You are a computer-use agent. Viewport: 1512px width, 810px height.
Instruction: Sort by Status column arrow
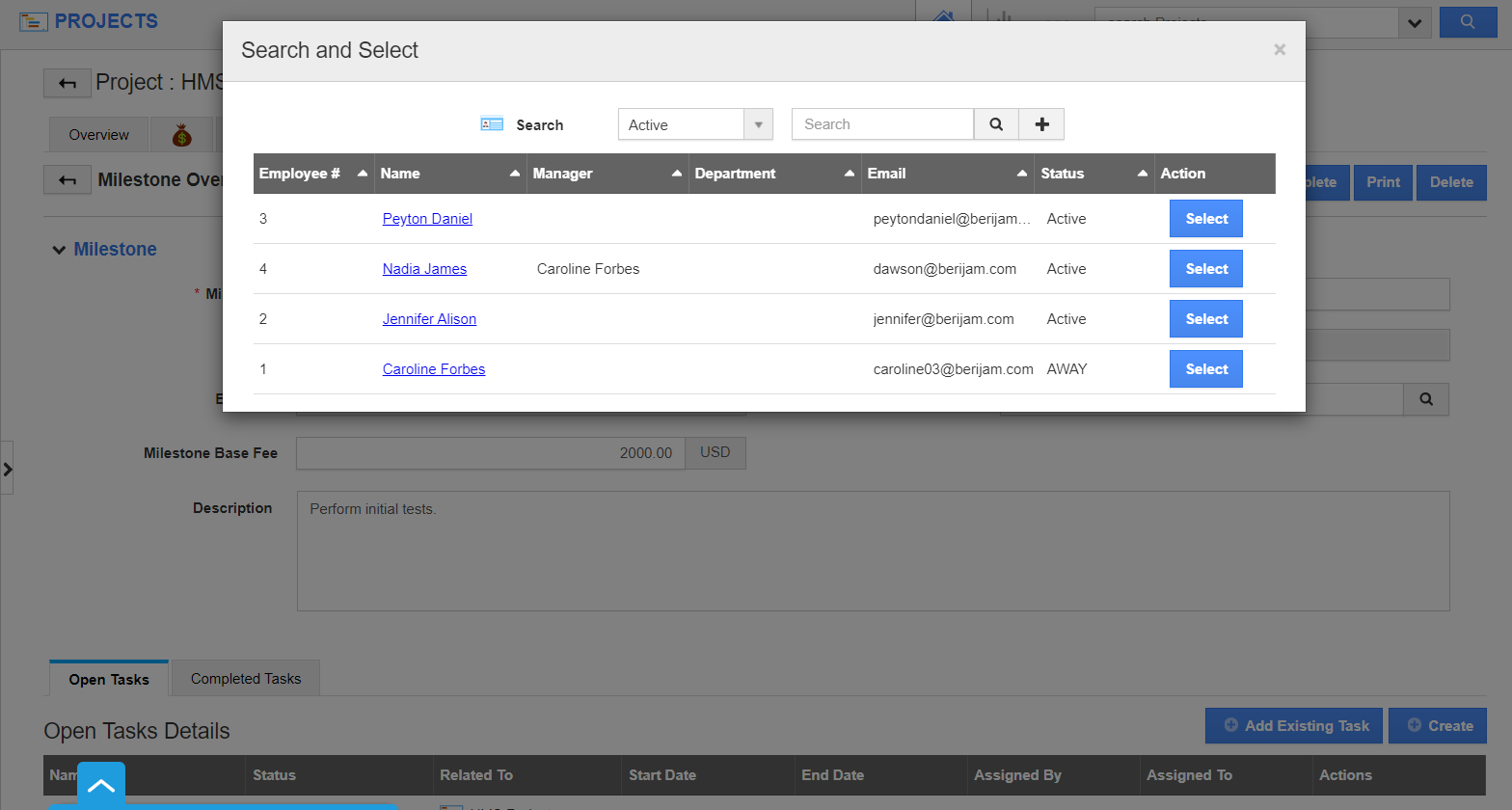point(1143,174)
